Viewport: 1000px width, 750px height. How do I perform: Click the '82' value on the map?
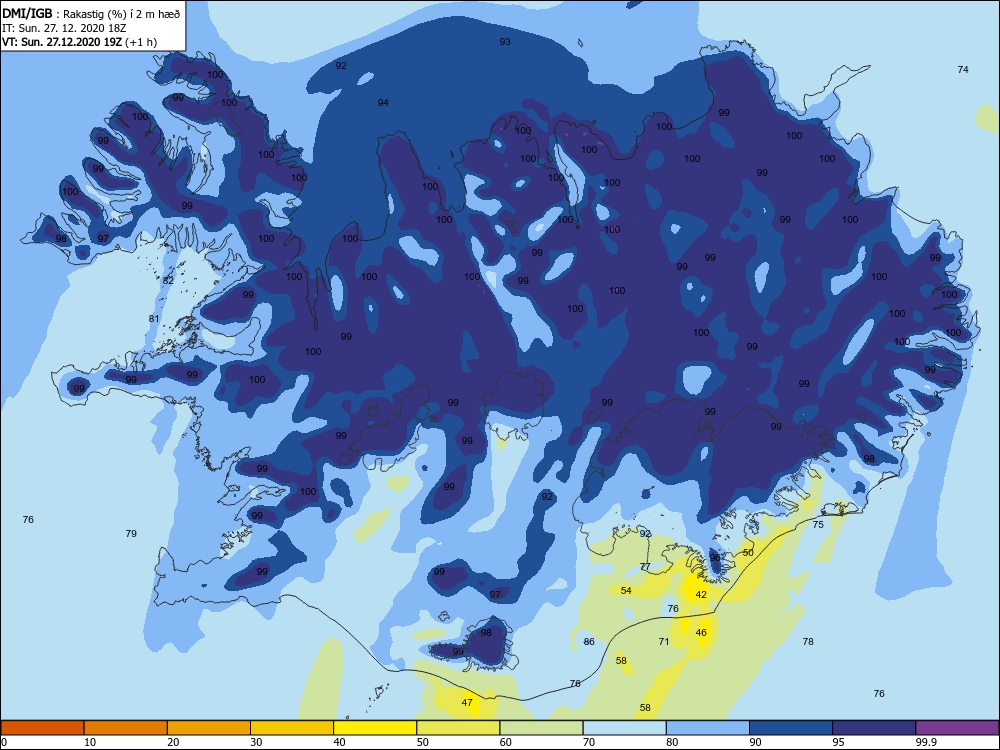168,281
